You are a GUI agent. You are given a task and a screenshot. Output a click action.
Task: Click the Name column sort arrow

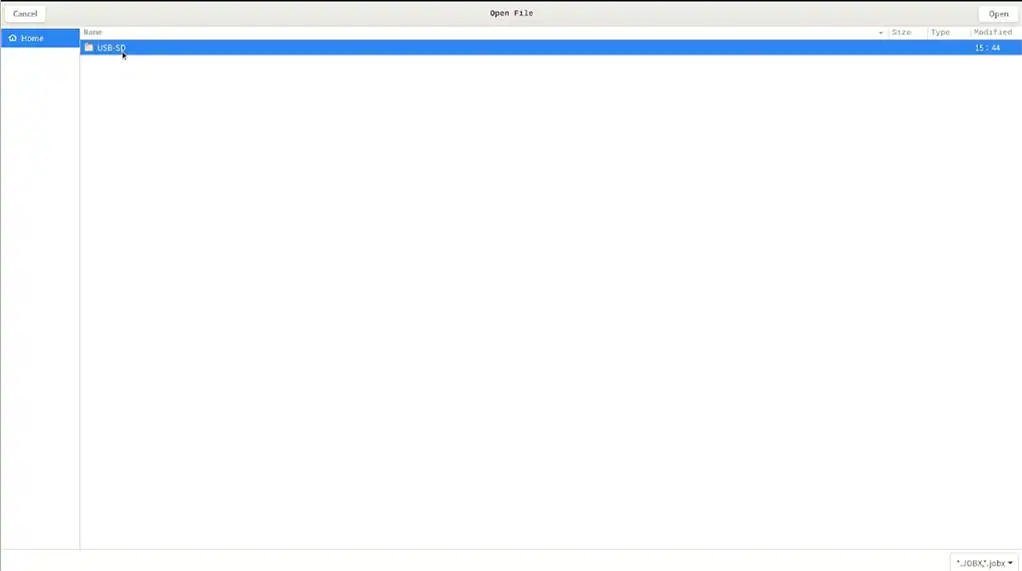pos(881,33)
